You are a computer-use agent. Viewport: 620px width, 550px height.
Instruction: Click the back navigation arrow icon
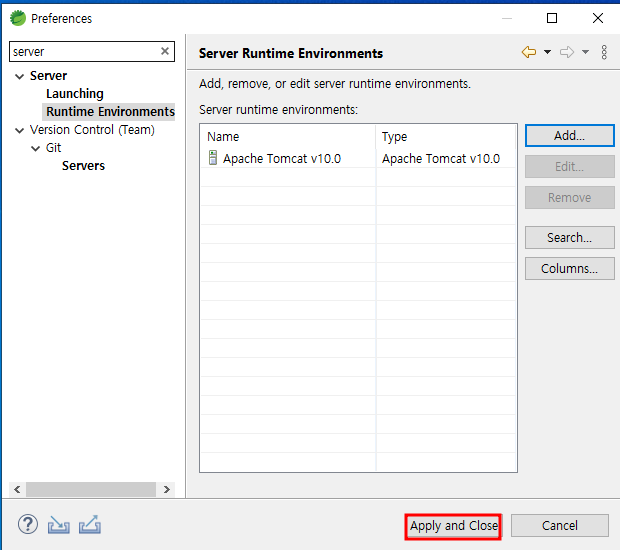click(529, 52)
